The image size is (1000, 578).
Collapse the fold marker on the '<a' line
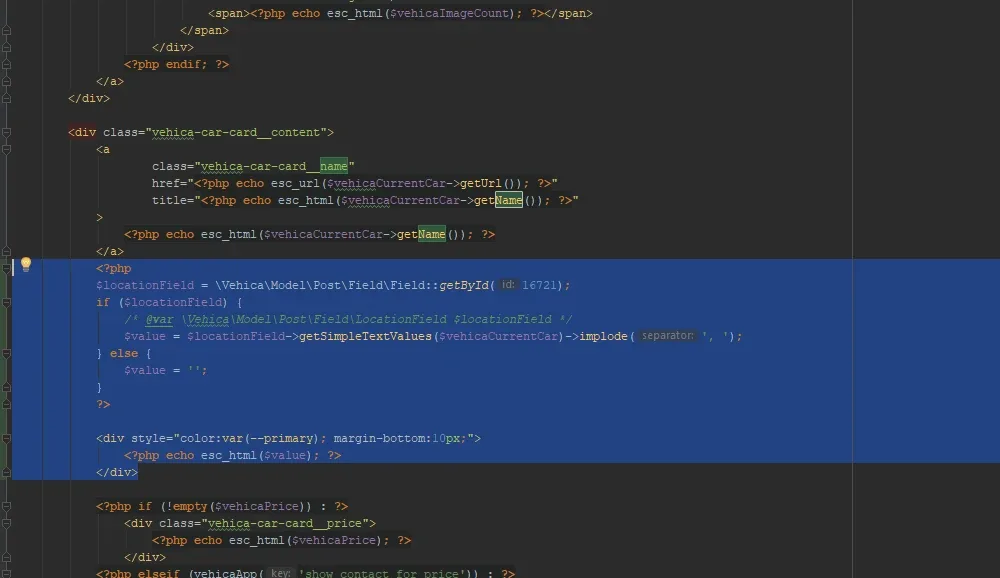click(6, 149)
